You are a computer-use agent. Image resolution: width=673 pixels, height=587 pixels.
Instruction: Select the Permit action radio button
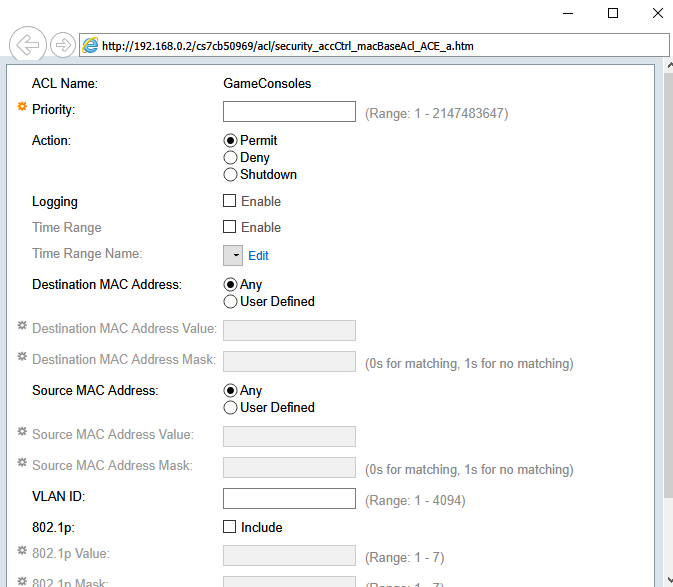click(x=230, y=141)
